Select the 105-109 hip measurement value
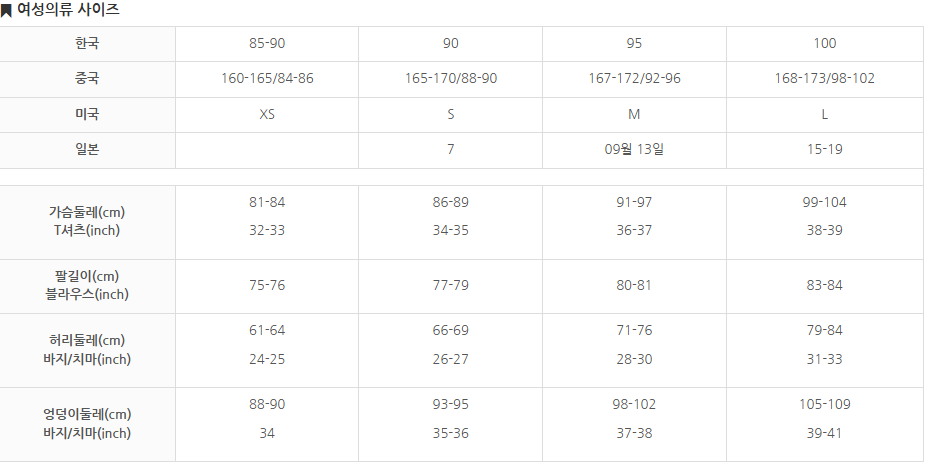The width and height of the screenshot is (925, 462). tap(825, 404)
